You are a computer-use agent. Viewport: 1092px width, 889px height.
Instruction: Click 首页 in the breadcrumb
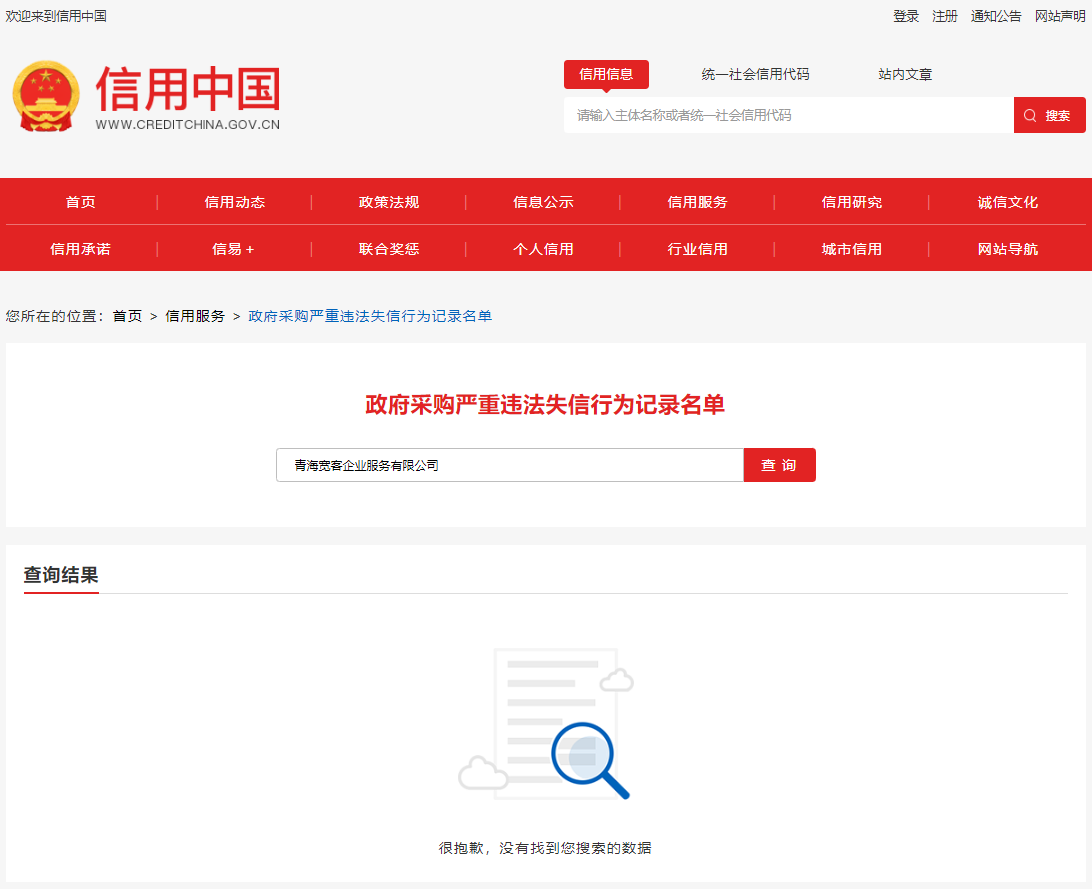[x=127, y=316]
